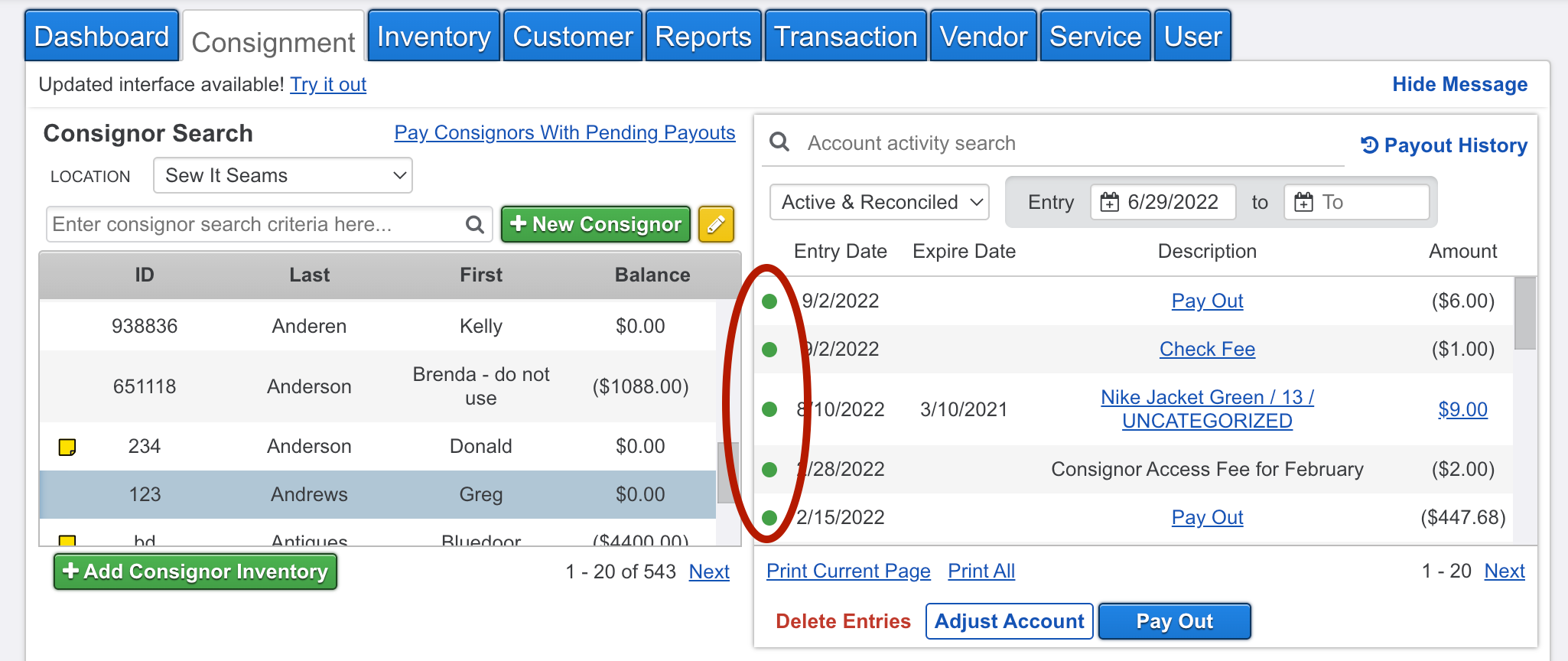Screen dimensions: 1568x661
Task: Open the Vendor tab
Action: pos(983,34)
